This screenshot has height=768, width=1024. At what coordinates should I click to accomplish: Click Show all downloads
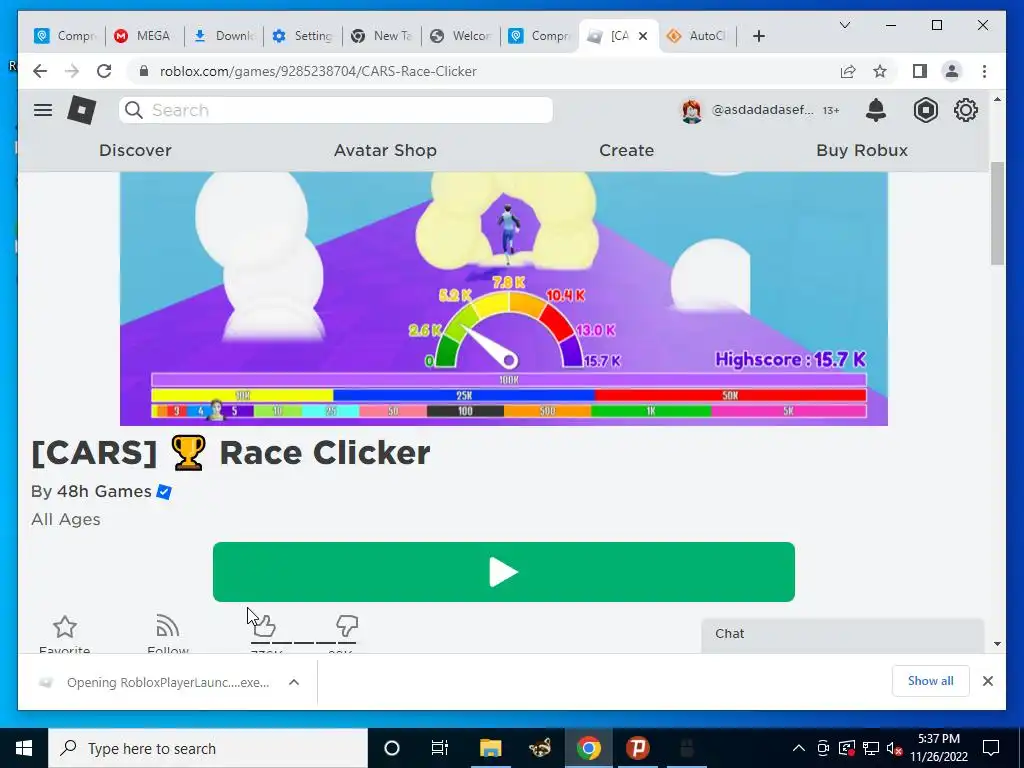[931, 681]
